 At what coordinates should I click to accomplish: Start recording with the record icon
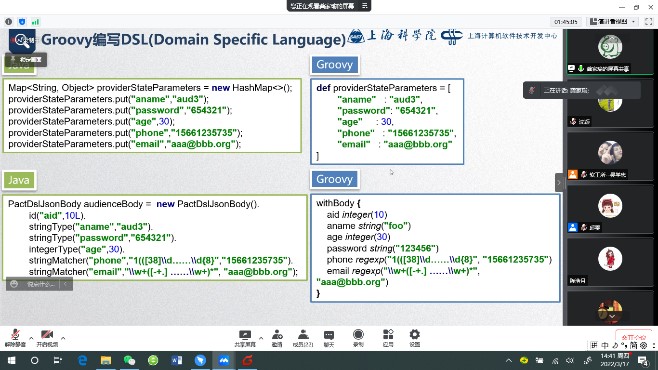pyautogui.click(x=358, y=338)
